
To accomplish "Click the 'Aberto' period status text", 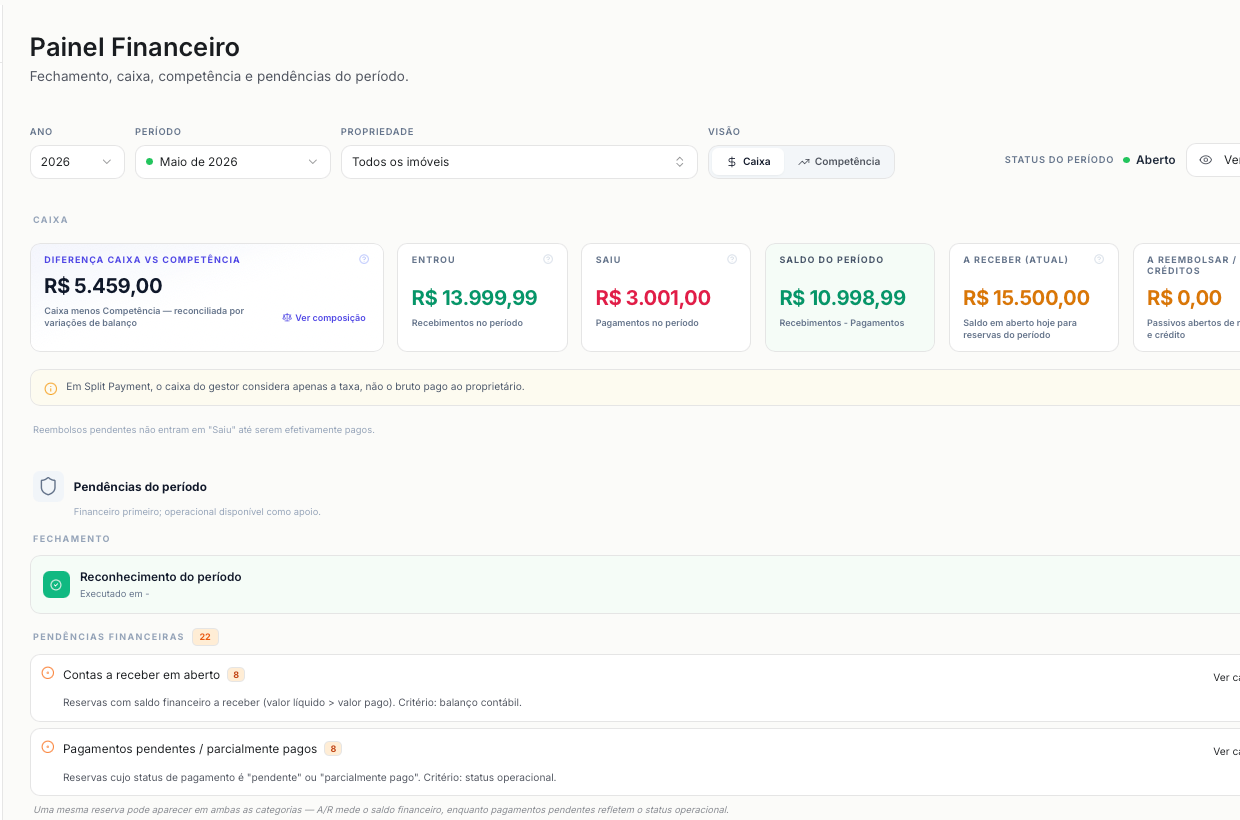I will 1156,160.
